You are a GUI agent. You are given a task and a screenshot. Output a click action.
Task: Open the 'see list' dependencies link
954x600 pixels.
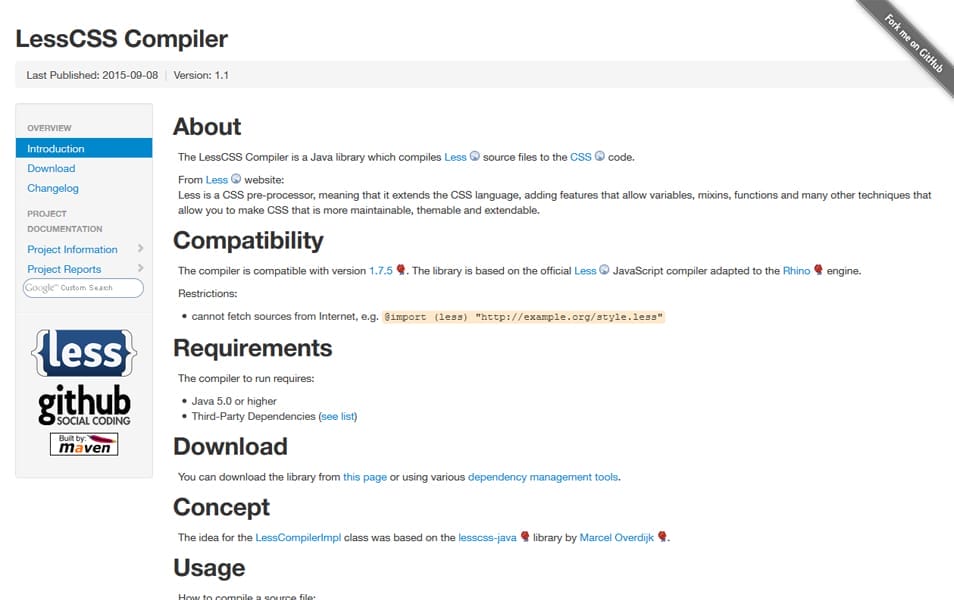338,416
